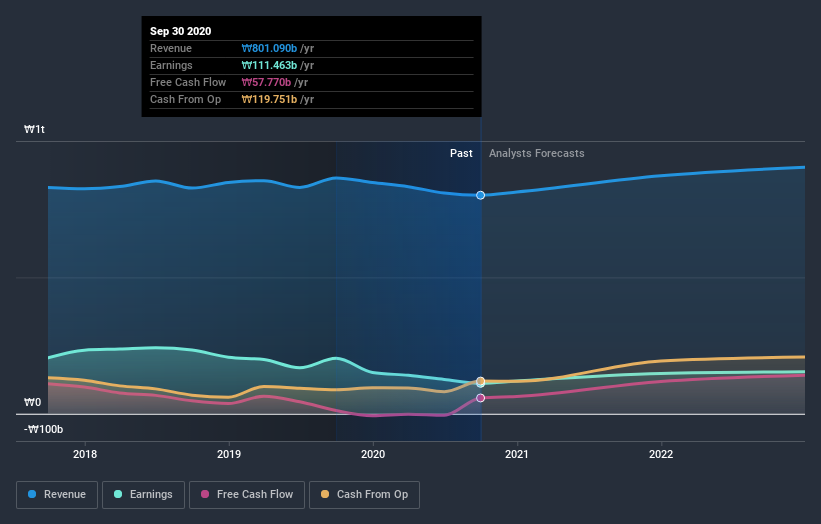Click the ₩57.770b free cash flow value

266,82
